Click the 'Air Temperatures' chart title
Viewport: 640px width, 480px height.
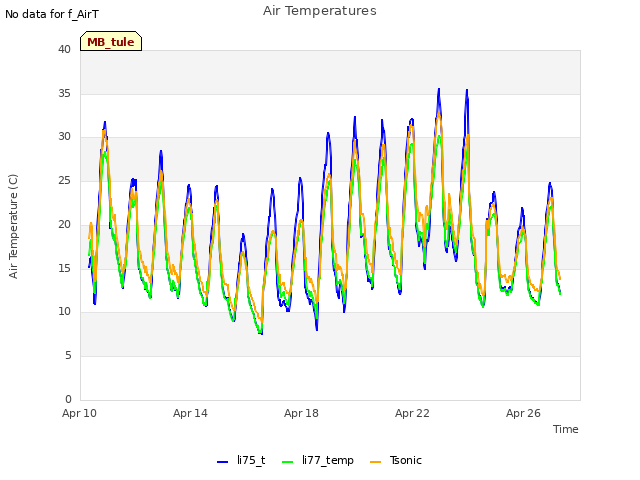pos(320,11)
